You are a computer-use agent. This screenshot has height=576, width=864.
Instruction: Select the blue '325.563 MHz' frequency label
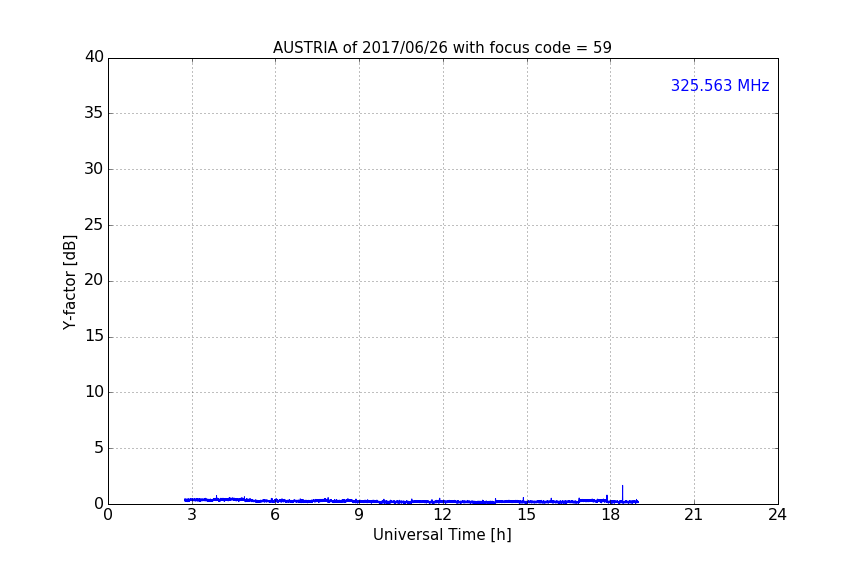coord(720,85)
